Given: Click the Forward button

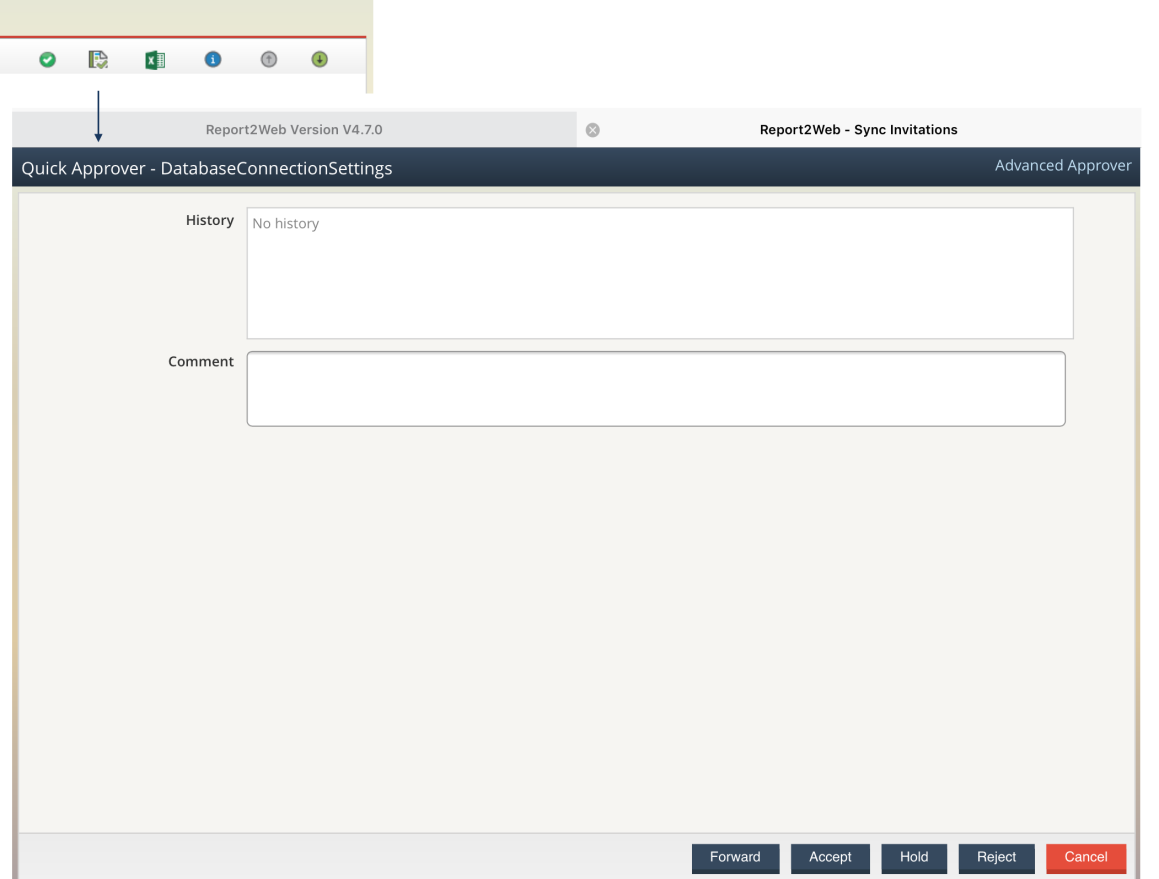Looking at the screenshot, I should [x=735, y=857].
